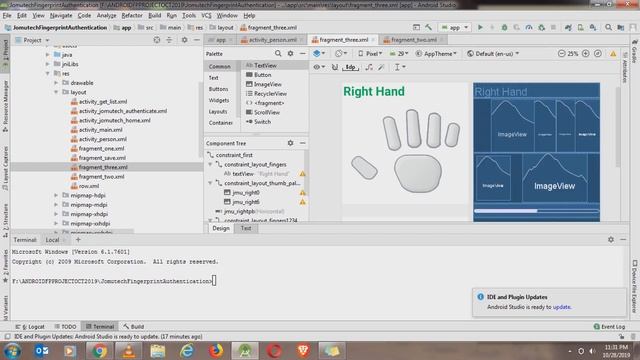Click the Clear Constraints icon
640x360 pixels.
[369, 67]
